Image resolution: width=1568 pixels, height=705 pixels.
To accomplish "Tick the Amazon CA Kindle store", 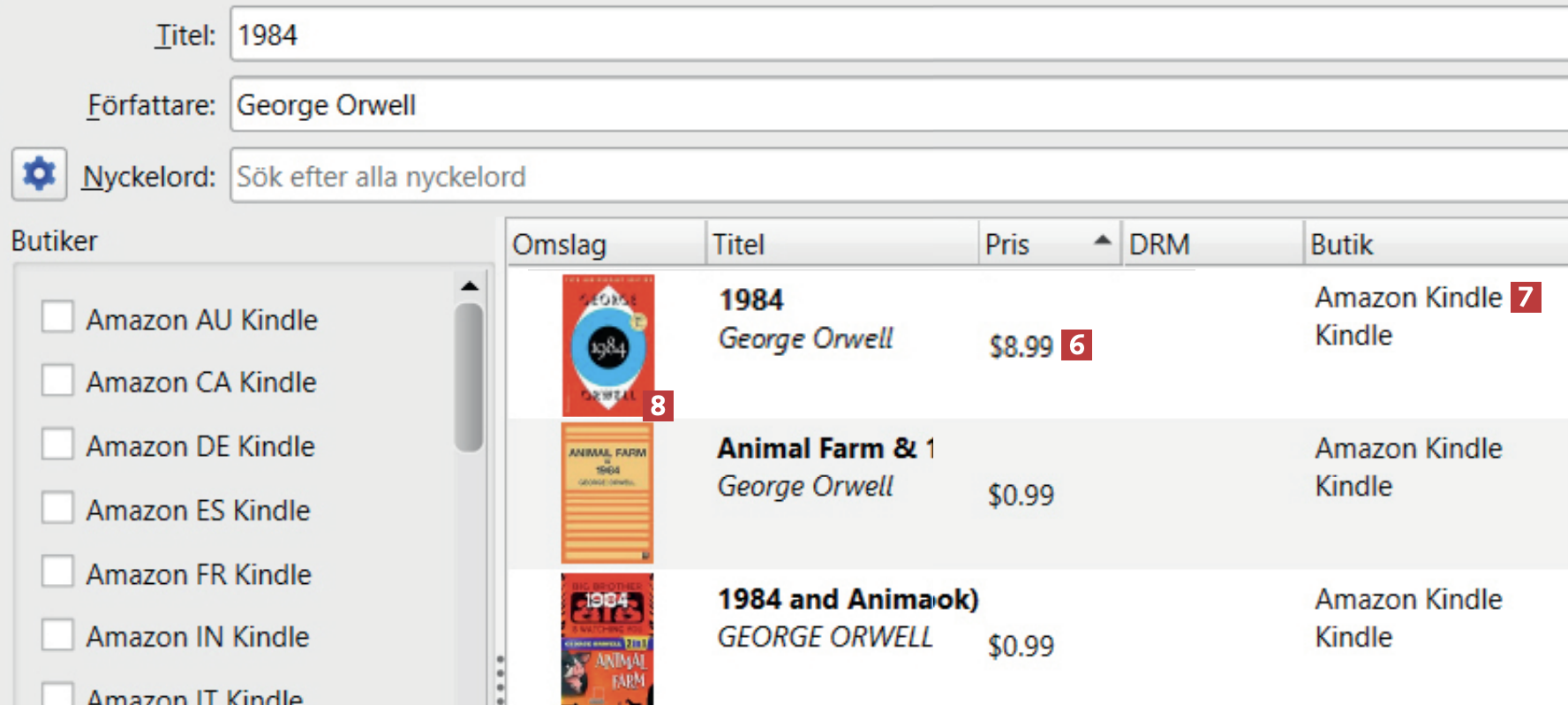I will 58,381.
